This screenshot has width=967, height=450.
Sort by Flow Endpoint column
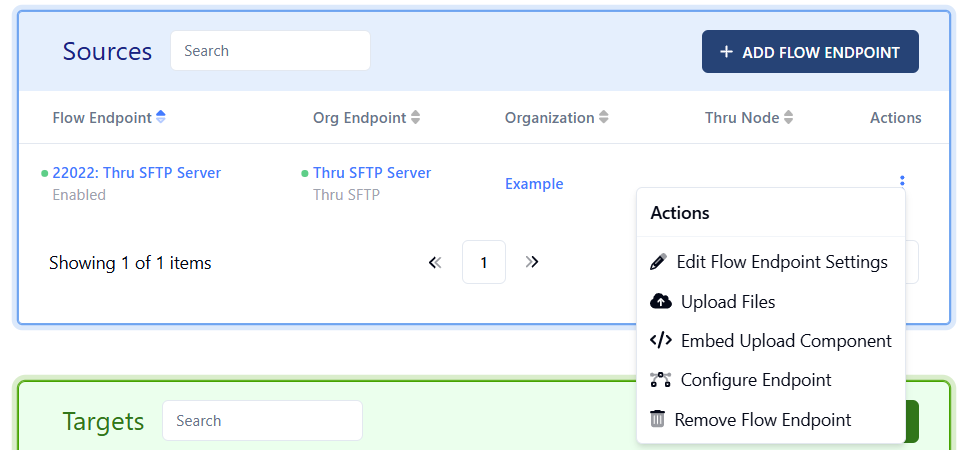click(161, 118)
